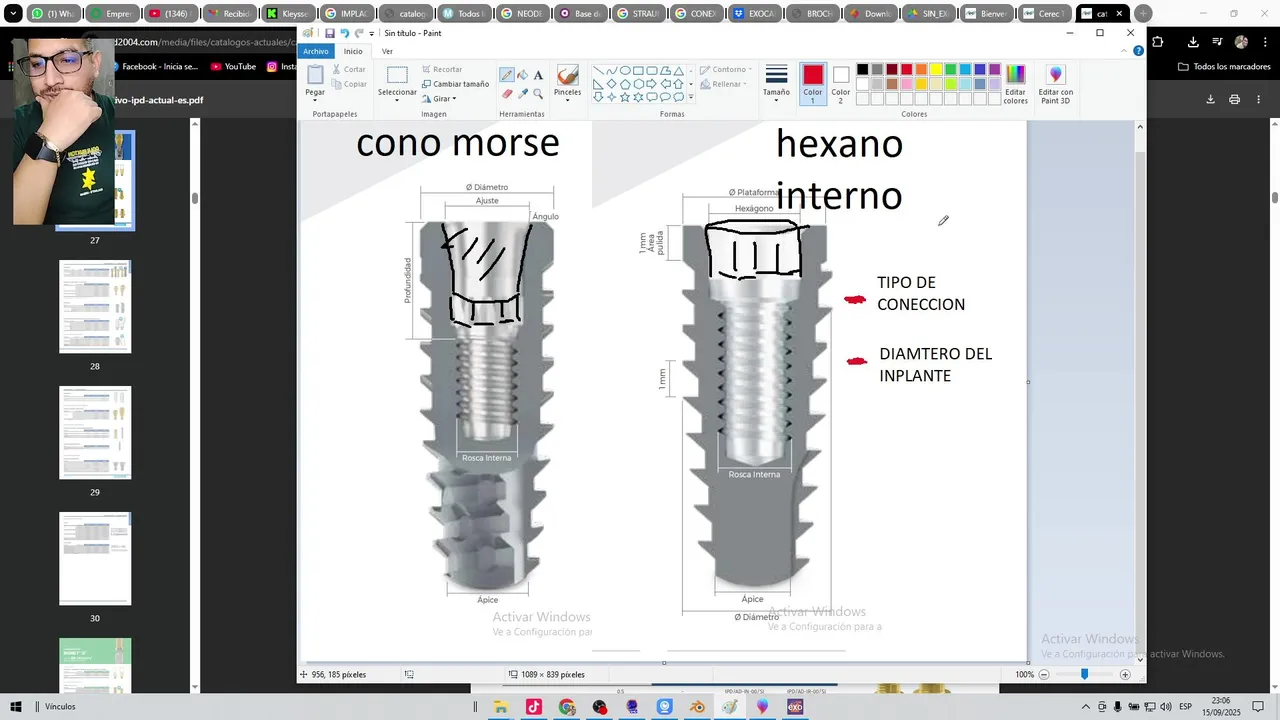This screenshot has height=720, width=1280.
Task: Pick the black color swatch
Action: click(862, 69)
